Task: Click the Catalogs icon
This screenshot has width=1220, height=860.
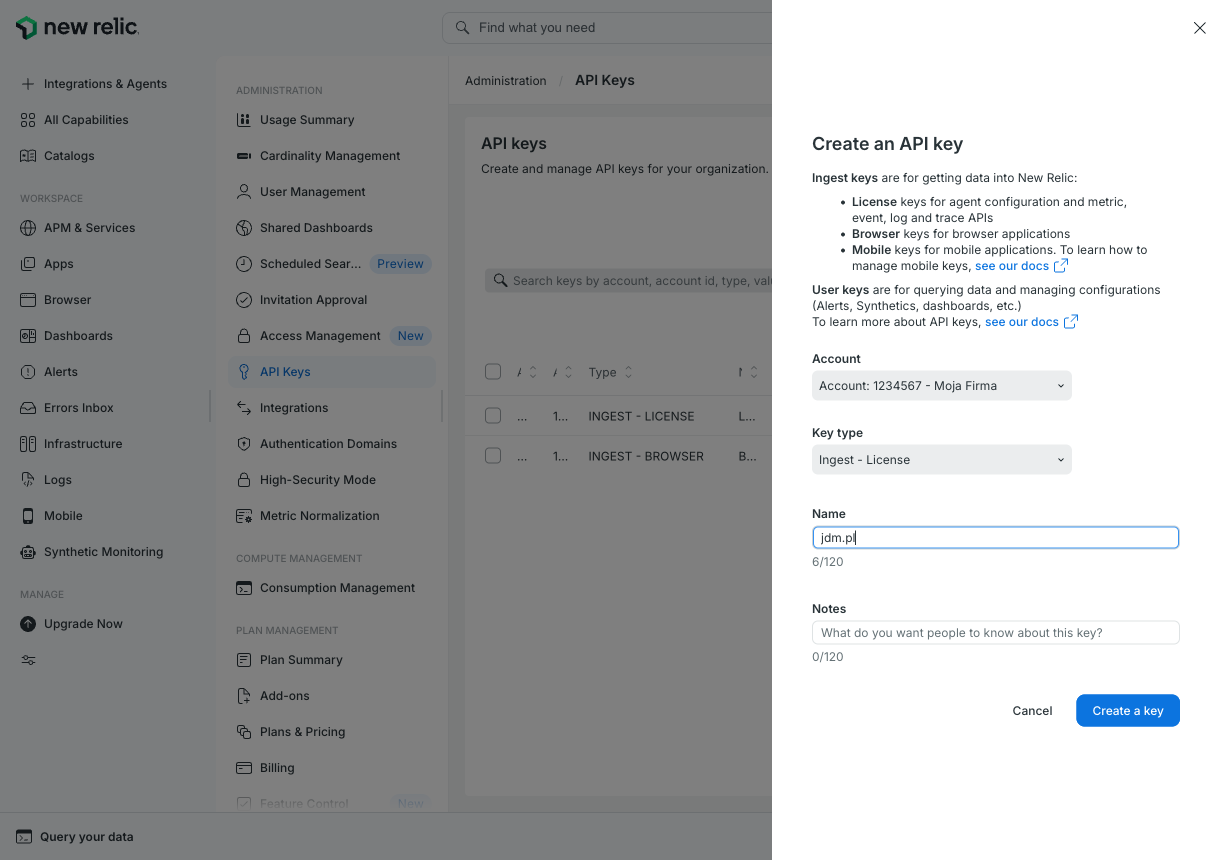Action: (28, 156)
